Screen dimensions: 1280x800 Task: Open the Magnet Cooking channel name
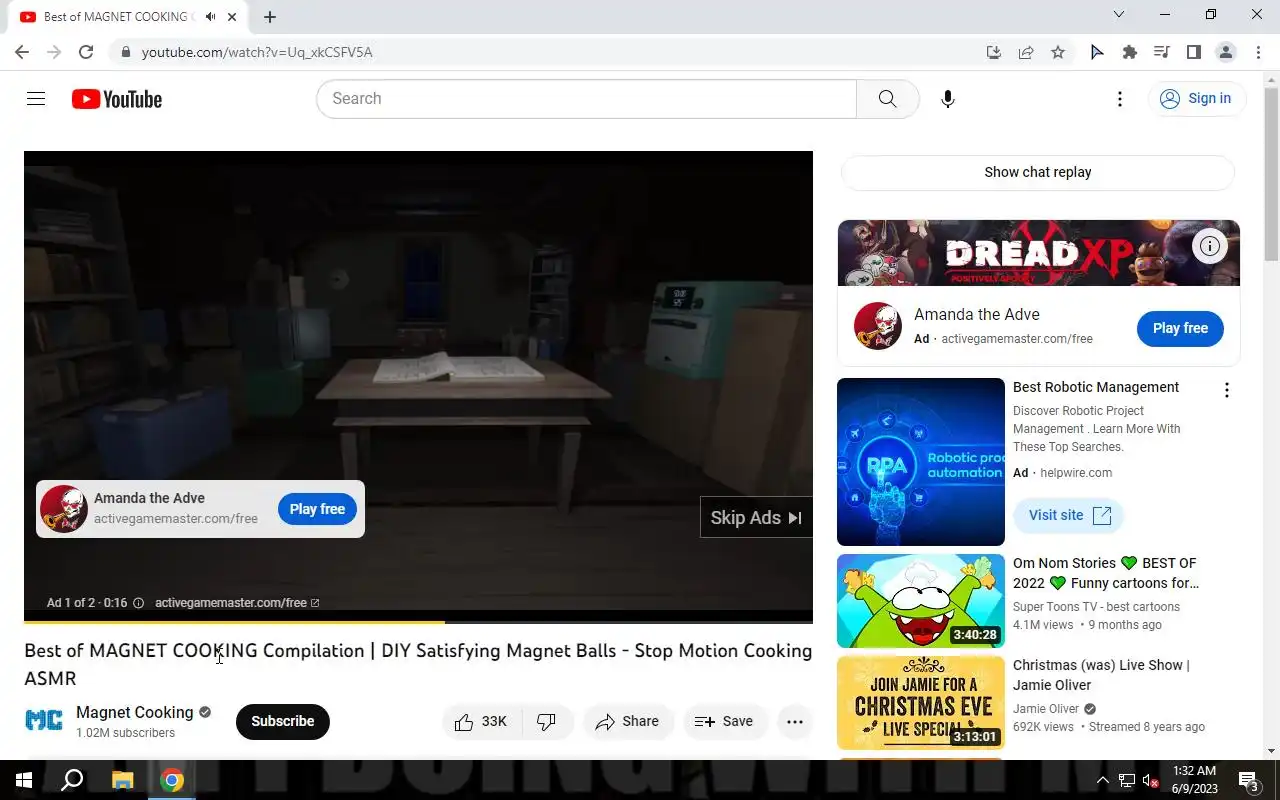pyautogui.click(x=135, y=712)
